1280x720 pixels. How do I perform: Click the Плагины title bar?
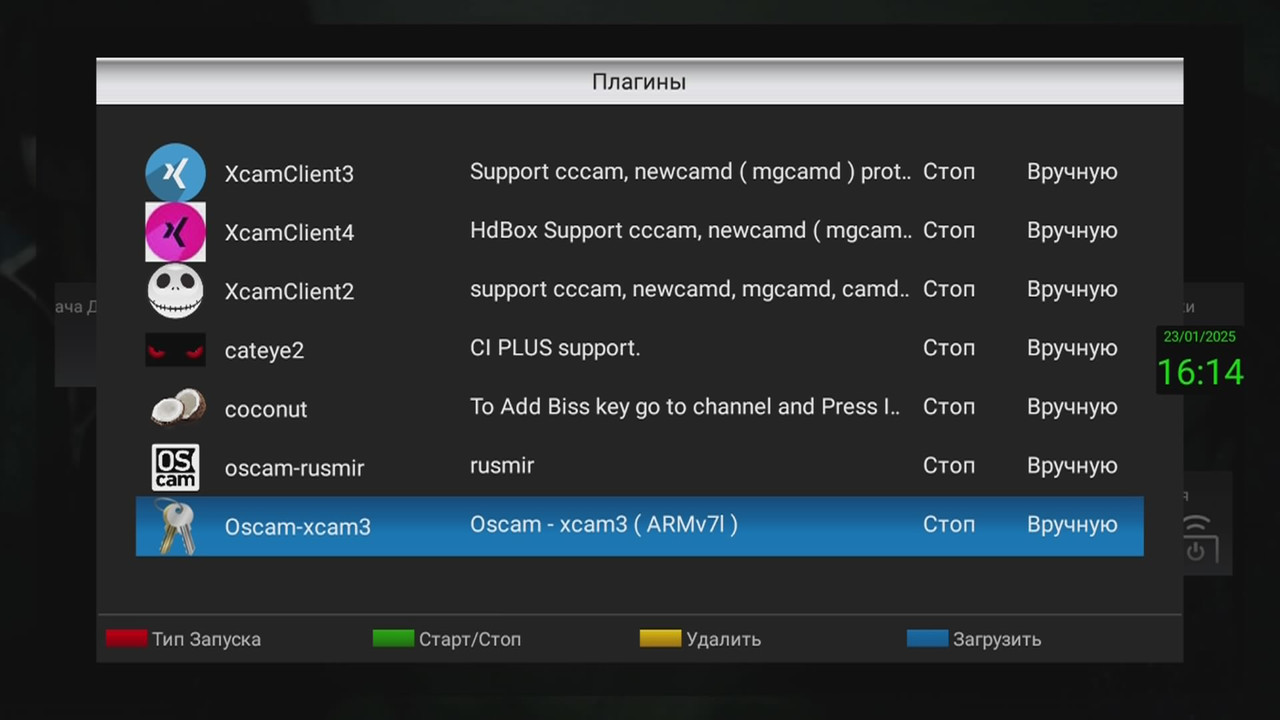click(639, 82)
